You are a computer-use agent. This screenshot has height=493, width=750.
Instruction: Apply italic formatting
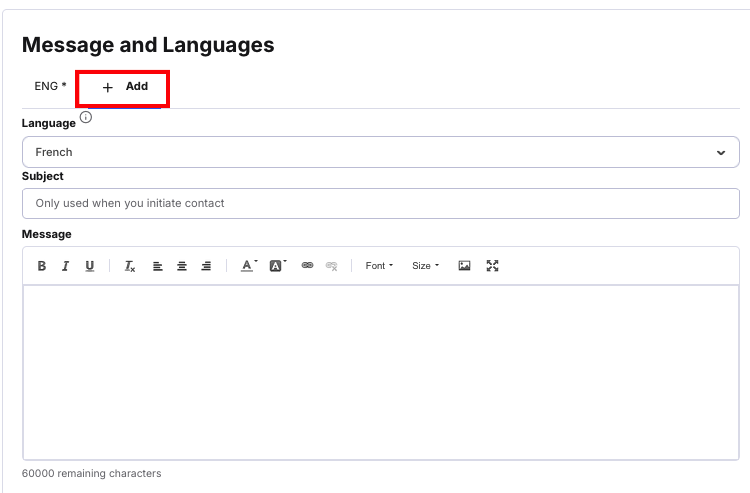pos(66,266)
